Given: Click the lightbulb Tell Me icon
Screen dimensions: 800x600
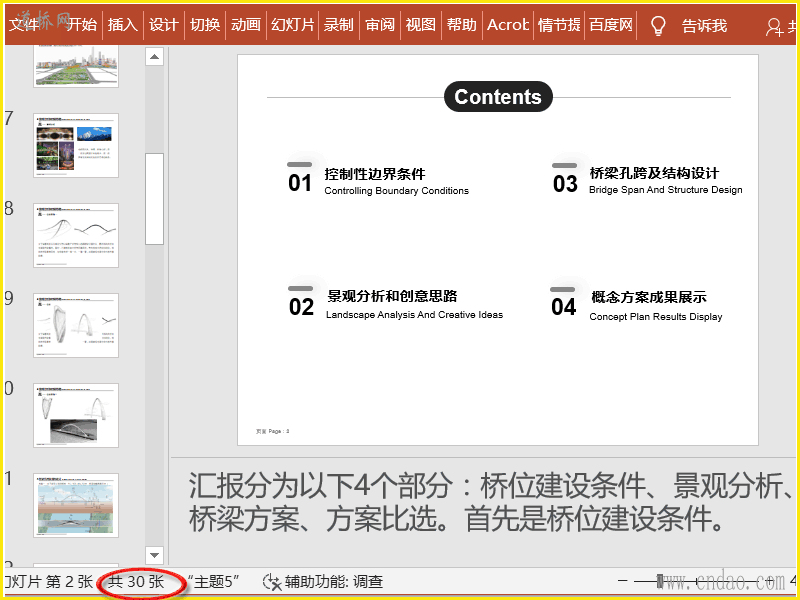Looking at the screenshot, I should 659,25.
